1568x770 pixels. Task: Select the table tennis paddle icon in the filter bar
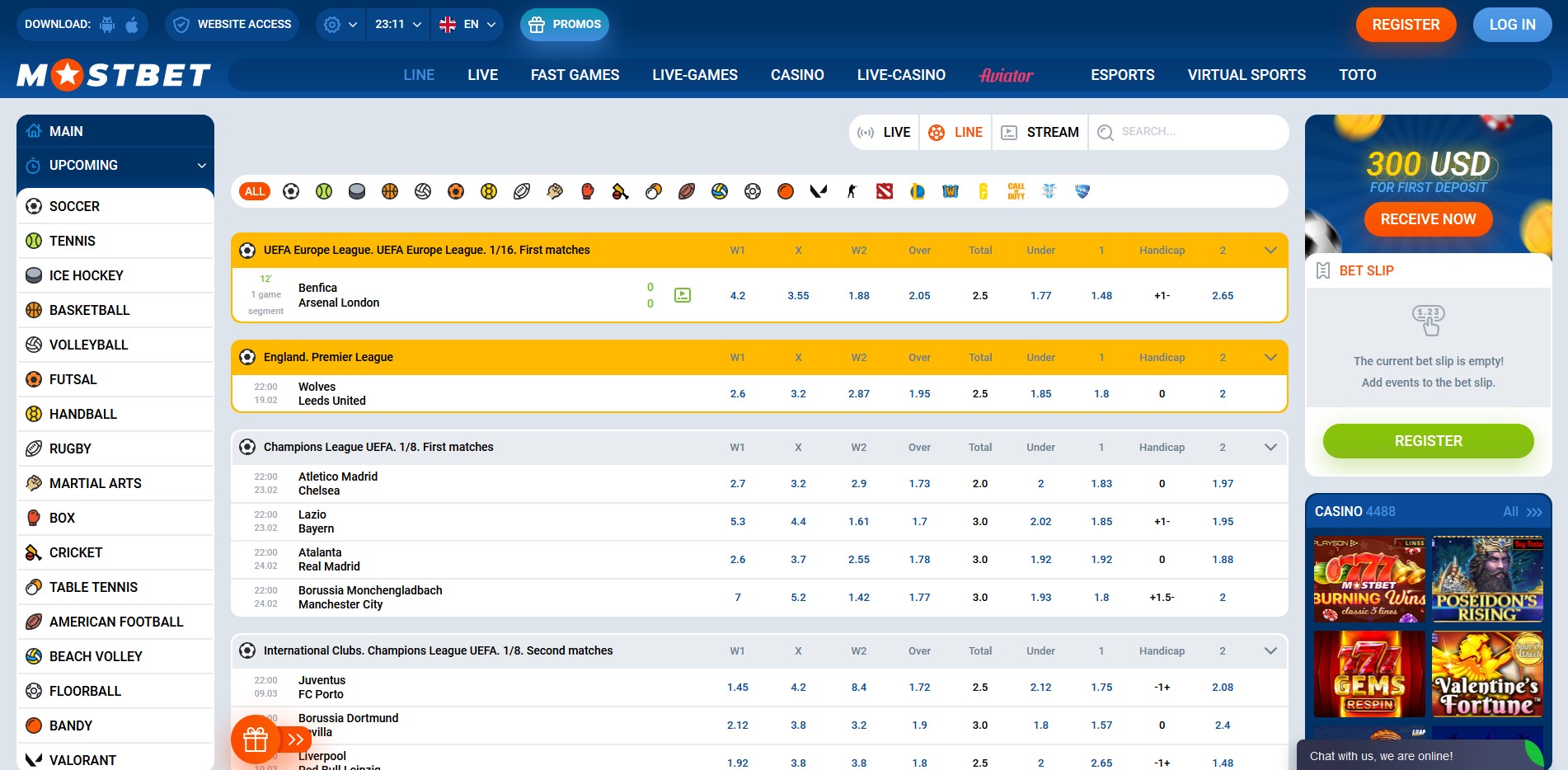pos(654,191)
